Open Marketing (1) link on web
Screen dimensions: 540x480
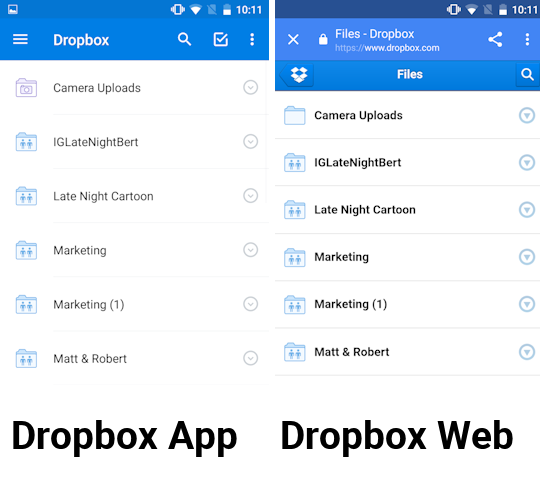coord(351,304)
